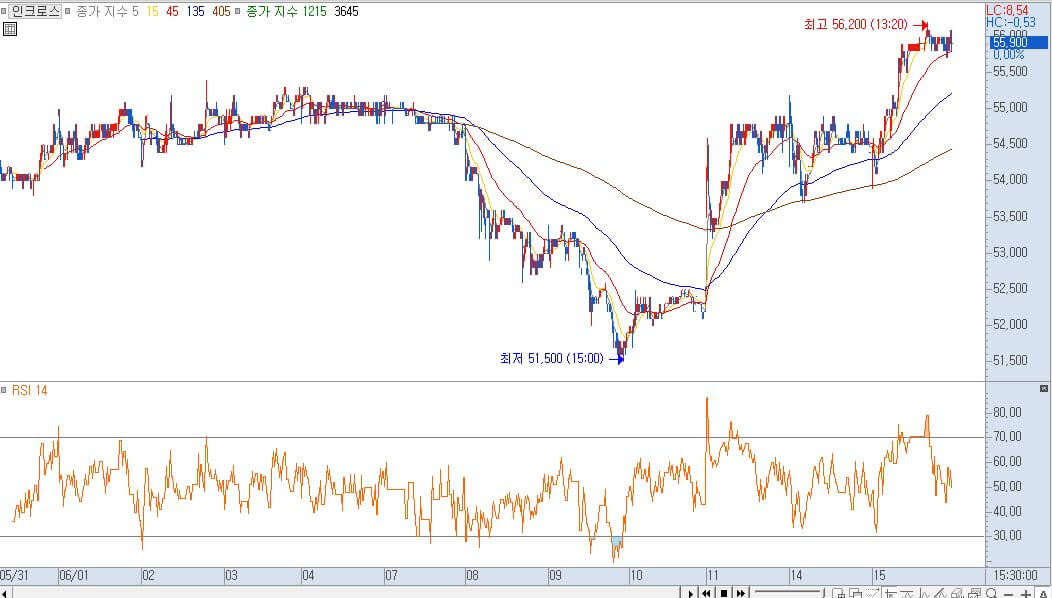Click the 최저 51,500 (15:00) low annotation
The width and height of the screenshot is (1052, 598).
(551, 358)
